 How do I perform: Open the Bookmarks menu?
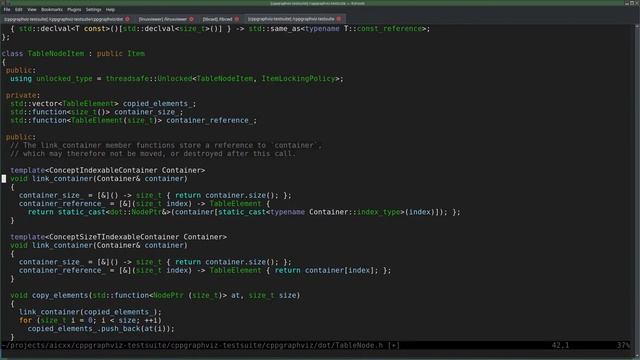coord(52,9)
